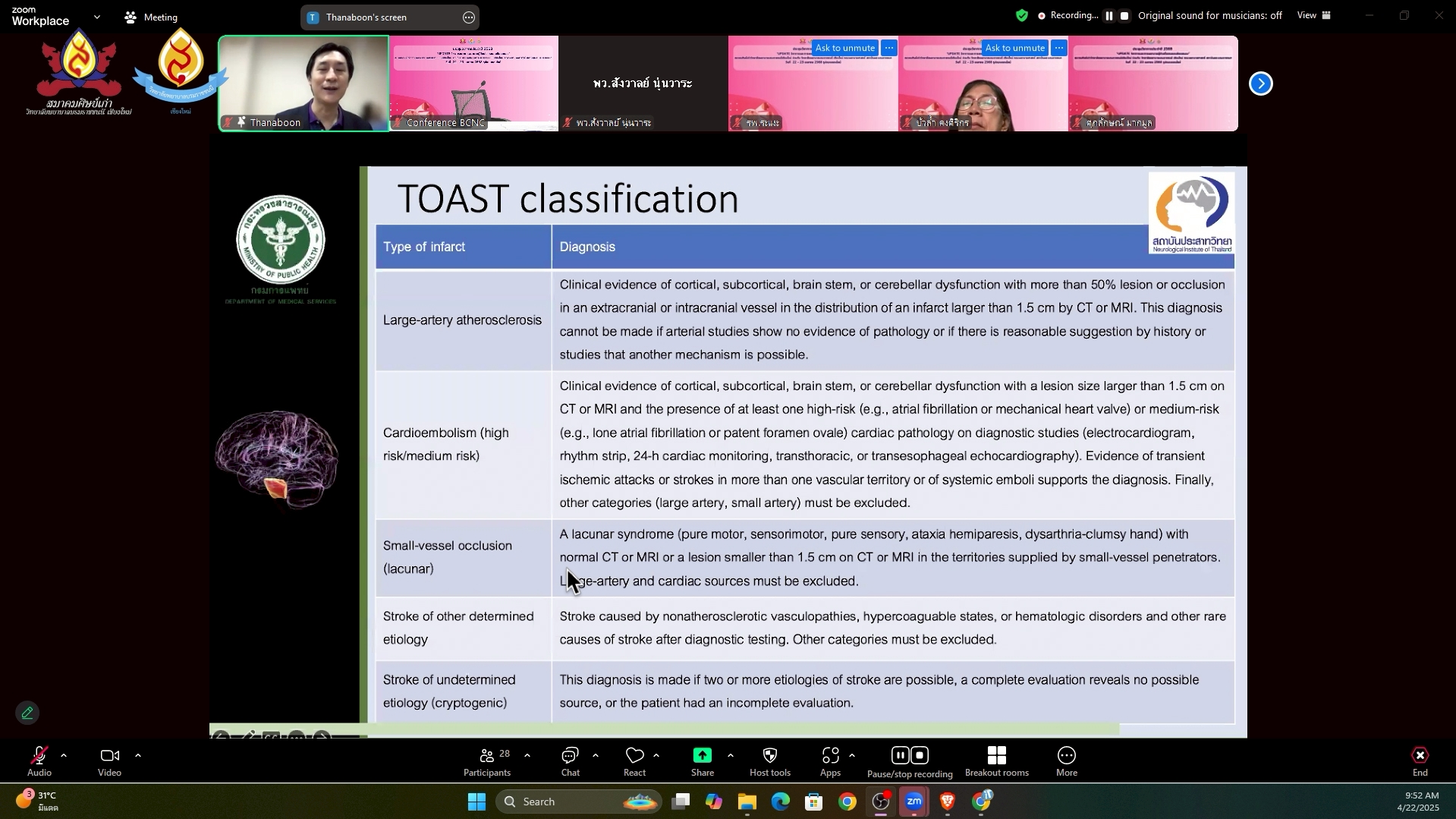Select Conference BCNC video thumbnail

(473, 83)
